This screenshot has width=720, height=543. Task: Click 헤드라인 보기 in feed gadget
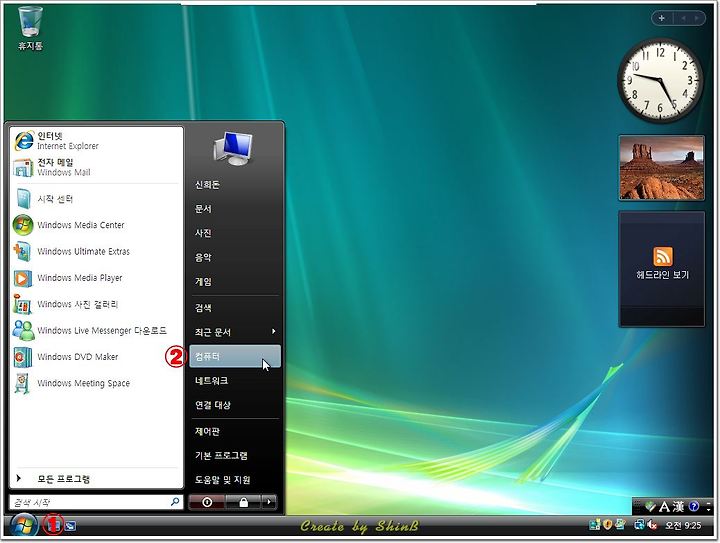click(x=662, y=275)
